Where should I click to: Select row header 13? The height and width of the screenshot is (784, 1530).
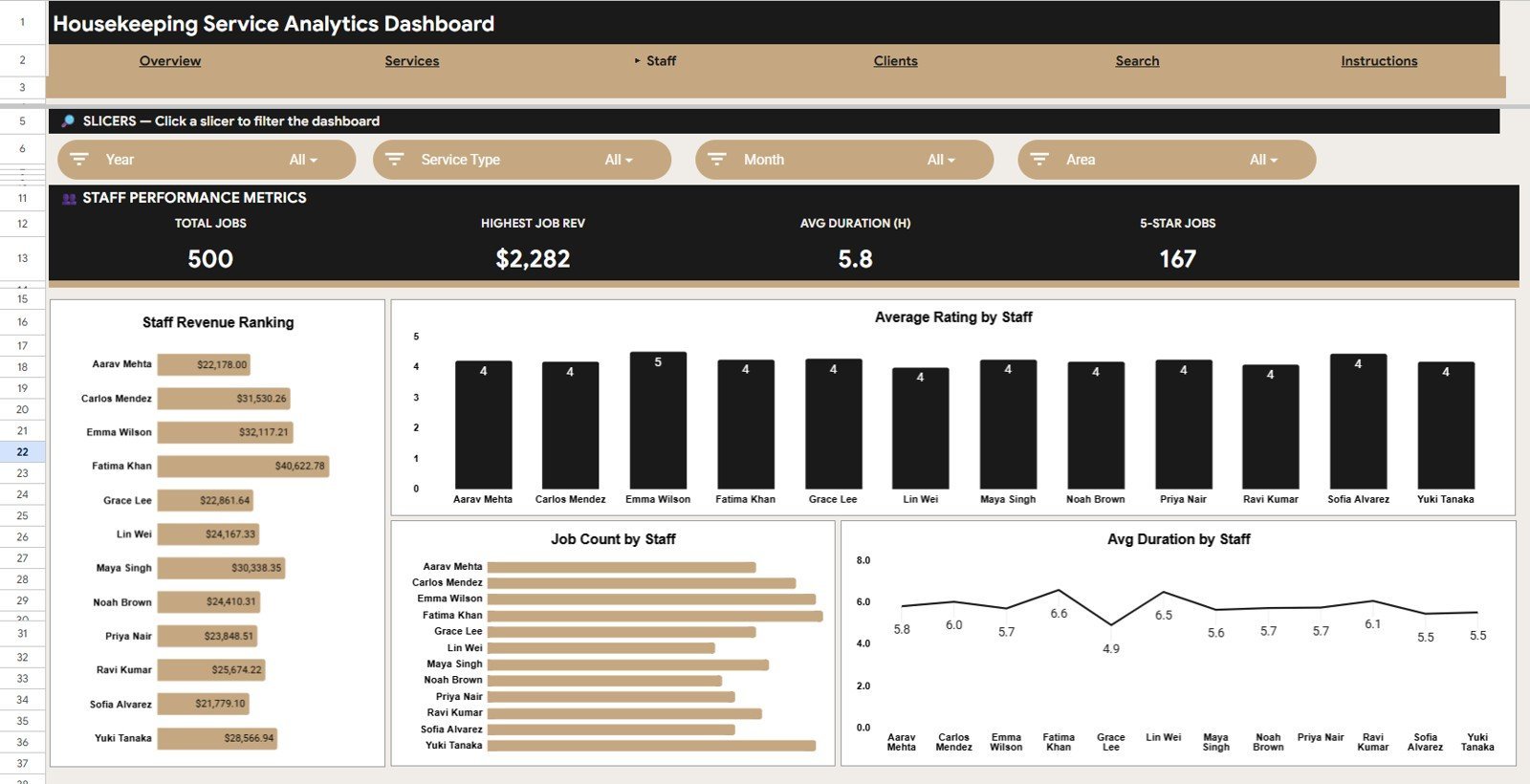tap(22, 258)
